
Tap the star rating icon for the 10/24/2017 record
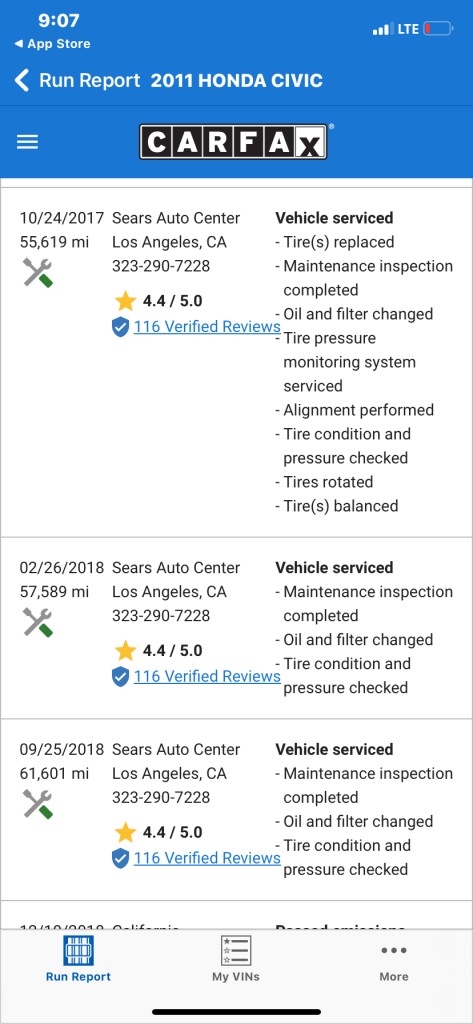[x=125, y=301]
